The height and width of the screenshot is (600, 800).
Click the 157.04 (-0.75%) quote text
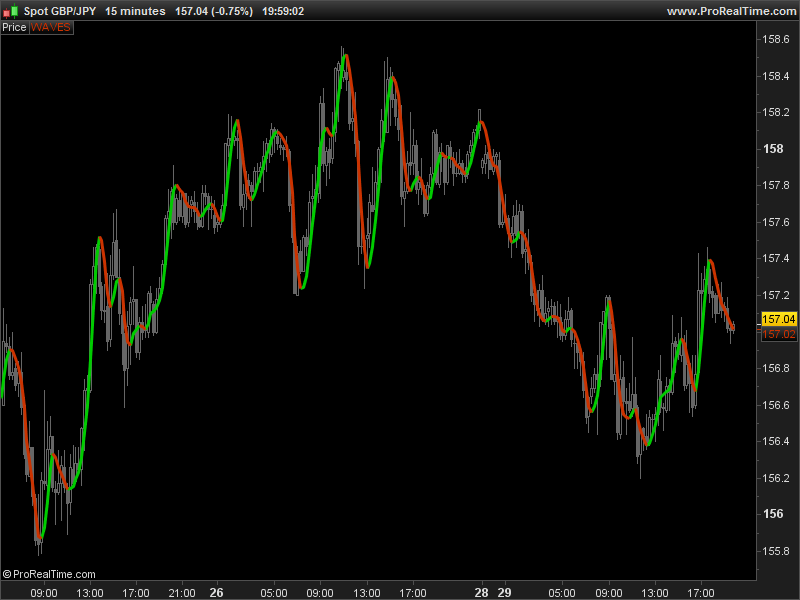pyautogui.click(x=214, y=11)
